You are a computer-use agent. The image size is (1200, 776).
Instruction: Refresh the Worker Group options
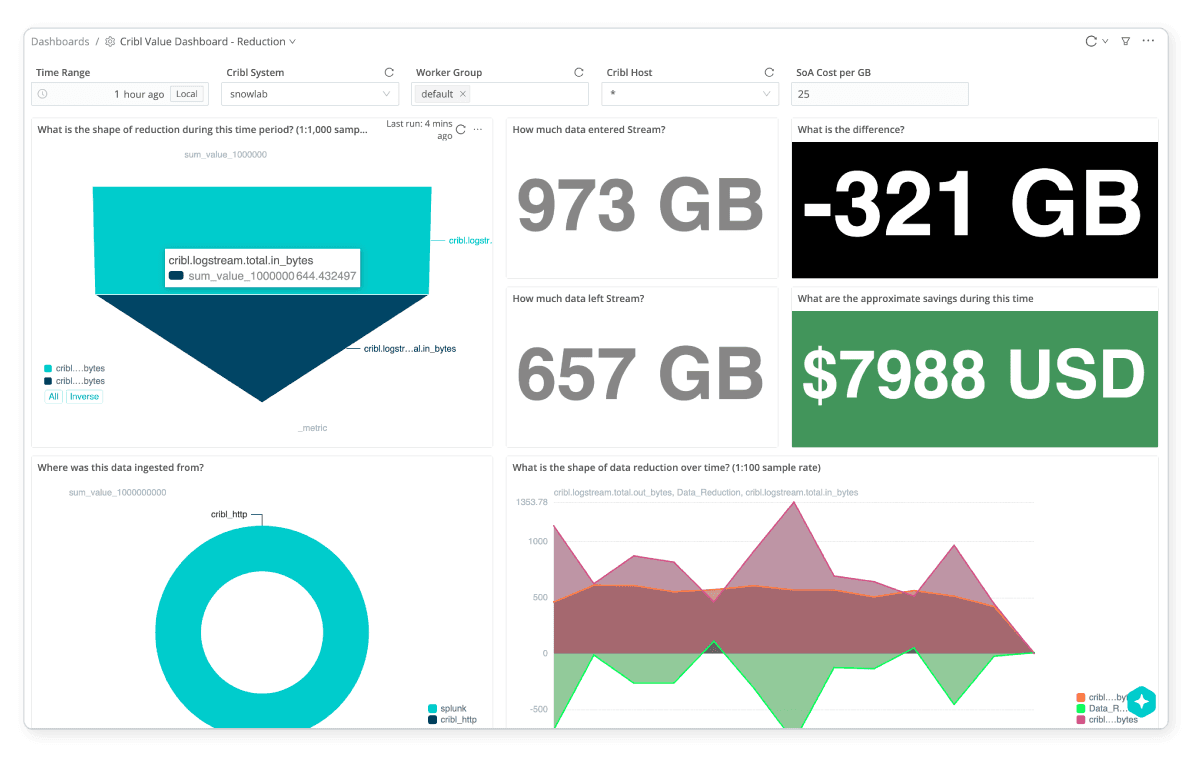point(578,73)
